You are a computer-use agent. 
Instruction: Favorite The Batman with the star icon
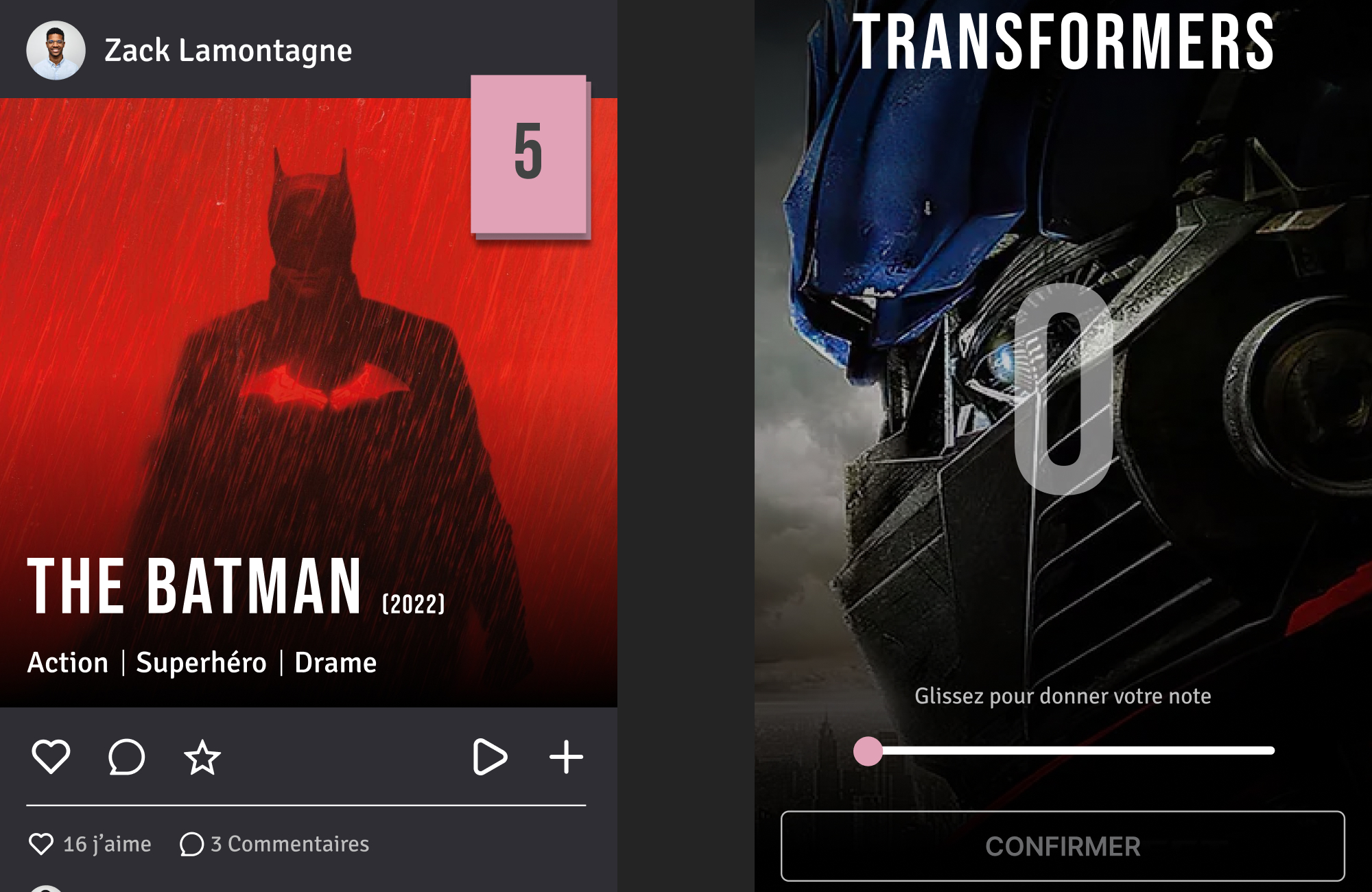(202, 757)
